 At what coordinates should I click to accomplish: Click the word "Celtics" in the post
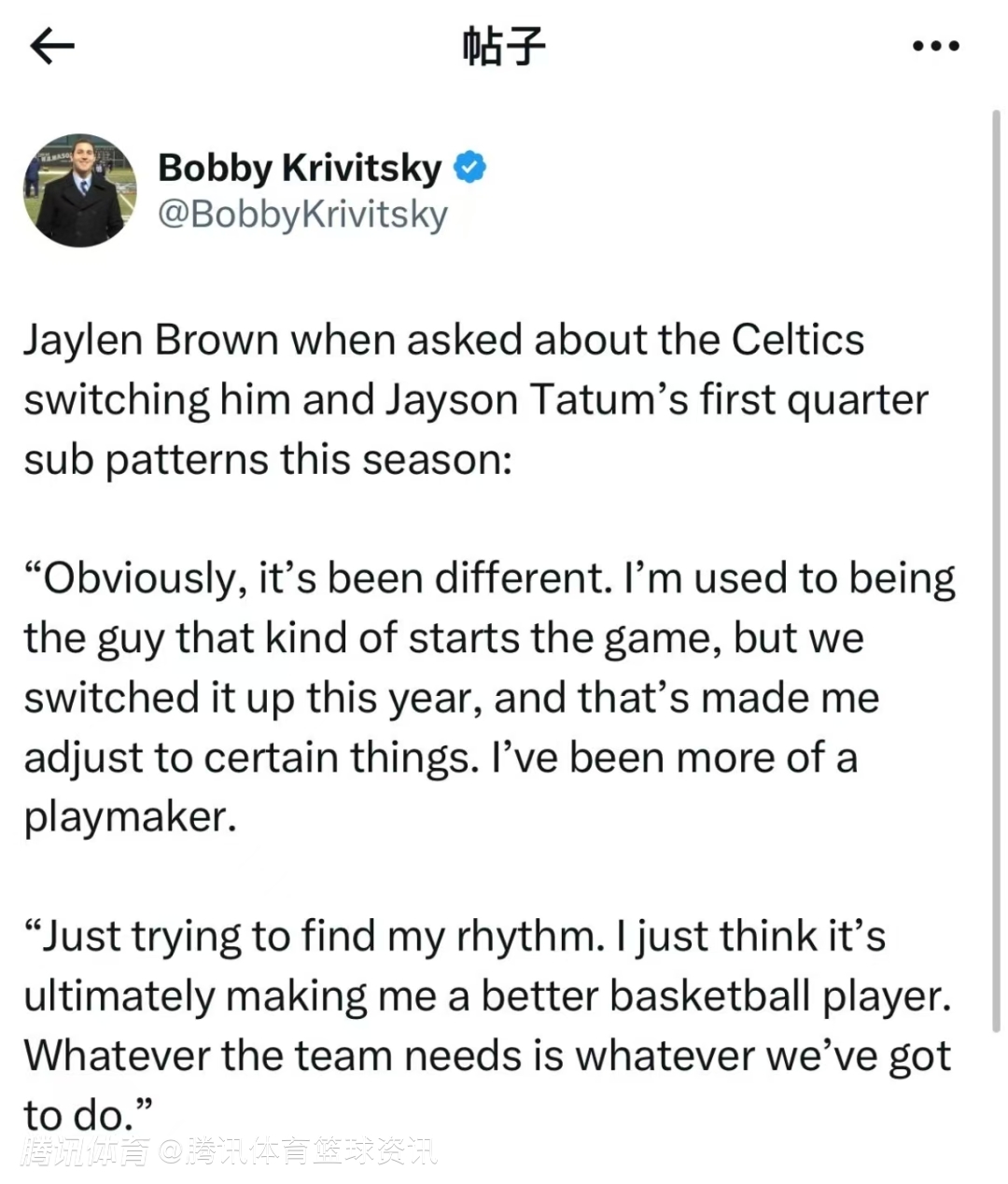click(797, 340)
